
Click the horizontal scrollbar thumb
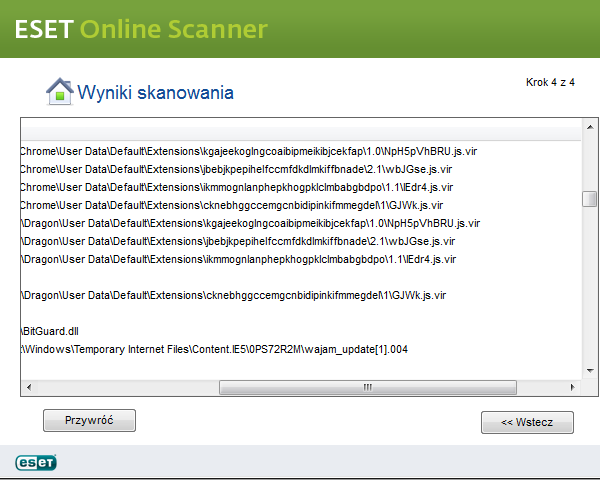368,387
